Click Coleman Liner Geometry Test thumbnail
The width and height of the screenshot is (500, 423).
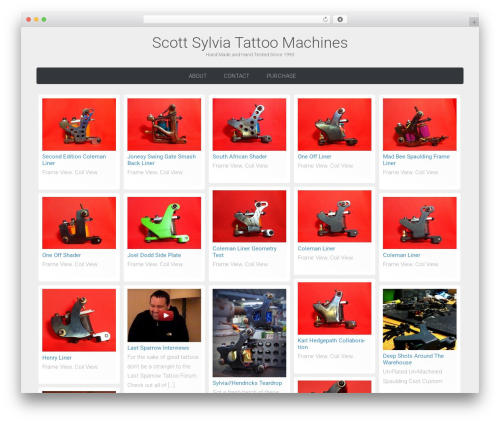249,216
